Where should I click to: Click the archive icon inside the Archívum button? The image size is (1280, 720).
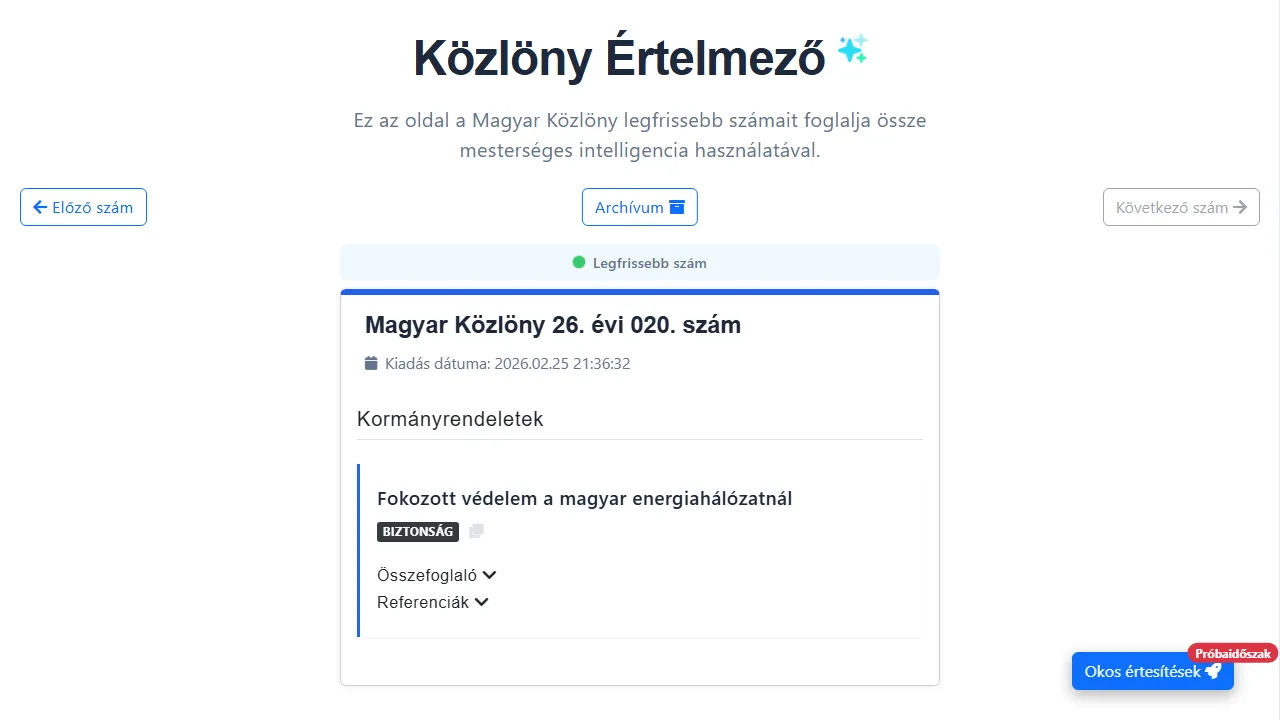pos(678,207)
